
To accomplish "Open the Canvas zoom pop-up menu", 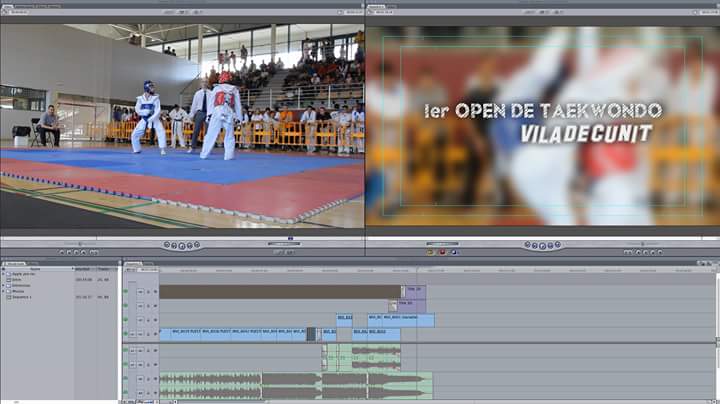I will [x=529, y=12].
